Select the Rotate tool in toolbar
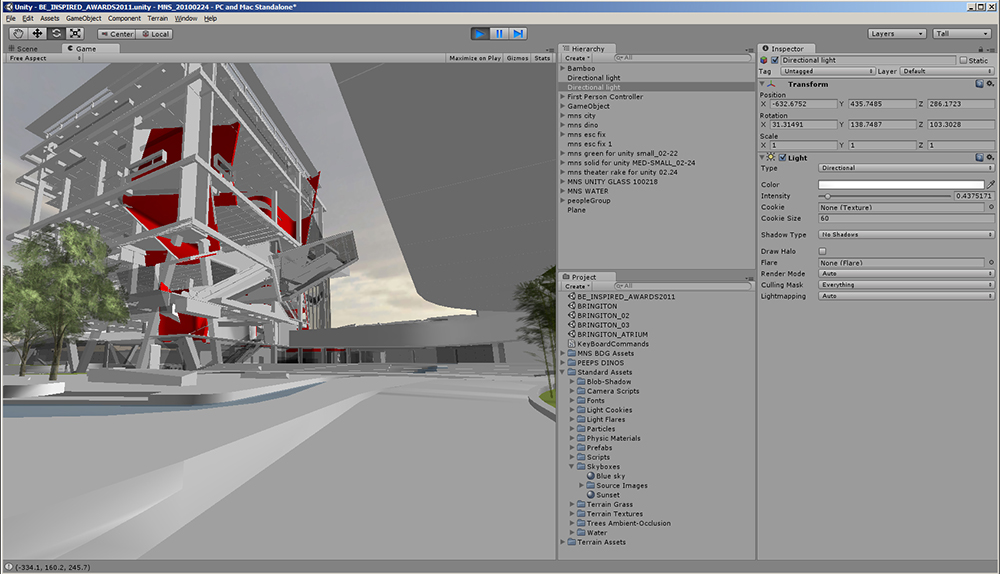The height and width of the screenshot is (574, 1000). point(56,33)
